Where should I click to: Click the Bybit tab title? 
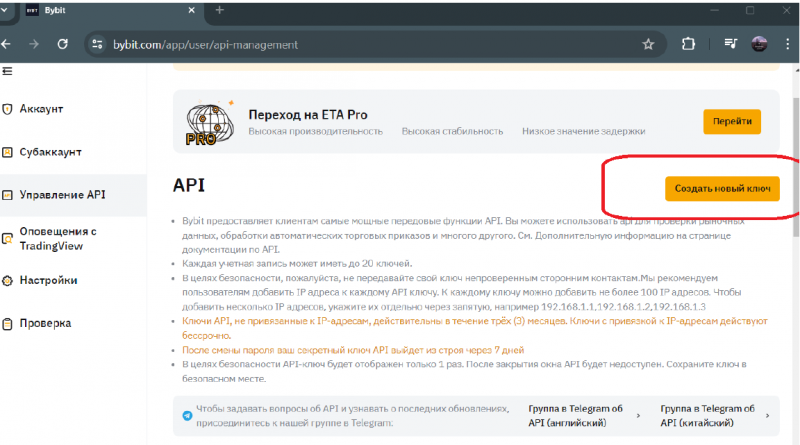[x=55, y=10]
